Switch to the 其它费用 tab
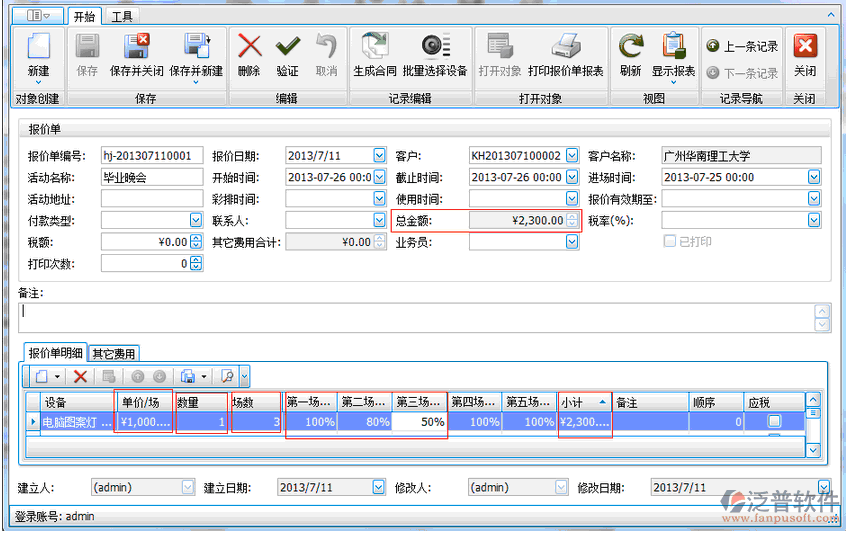The image size is (850, 534). [114, 353]
